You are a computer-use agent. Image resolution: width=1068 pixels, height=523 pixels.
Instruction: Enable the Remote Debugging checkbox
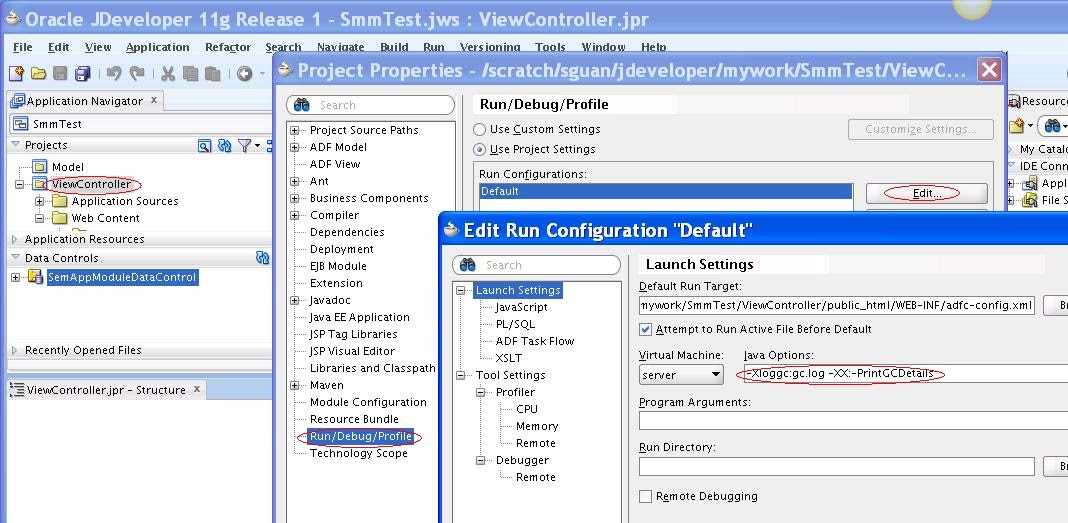[x=645, y=496]
